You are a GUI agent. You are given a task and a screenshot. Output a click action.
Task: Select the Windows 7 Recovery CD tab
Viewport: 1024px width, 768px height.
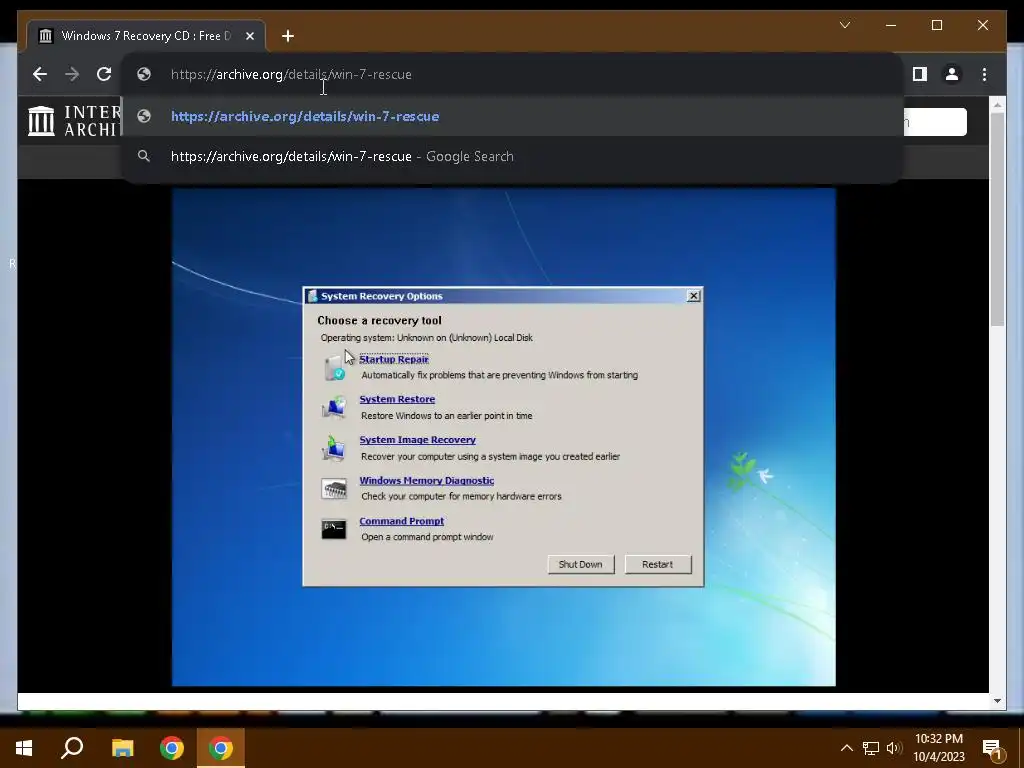click(146, 36)
